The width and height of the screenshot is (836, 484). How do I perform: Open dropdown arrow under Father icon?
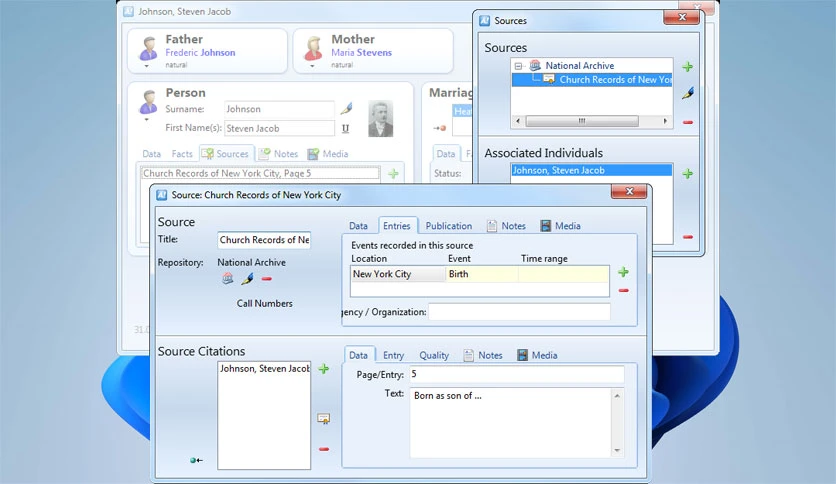click(147, 66)
